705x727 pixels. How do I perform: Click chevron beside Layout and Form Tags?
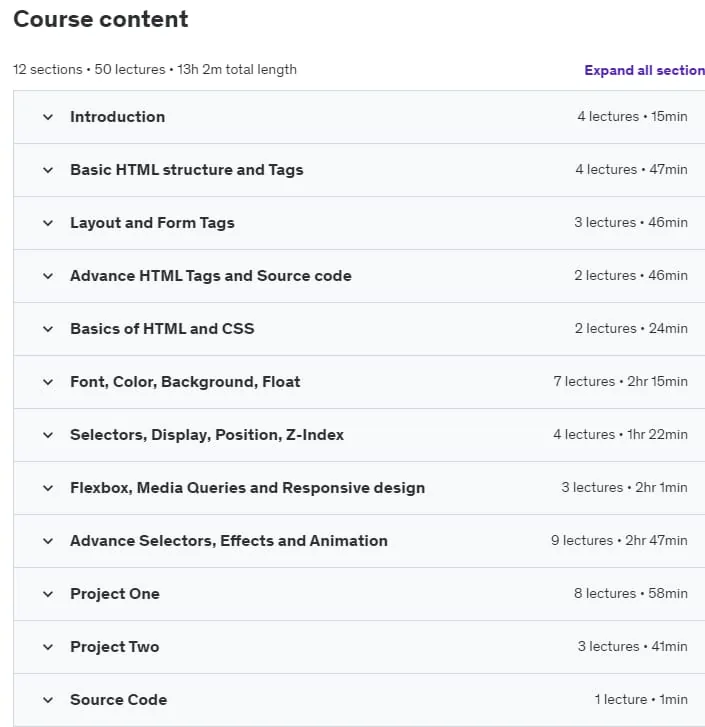(x=48, y=223)
